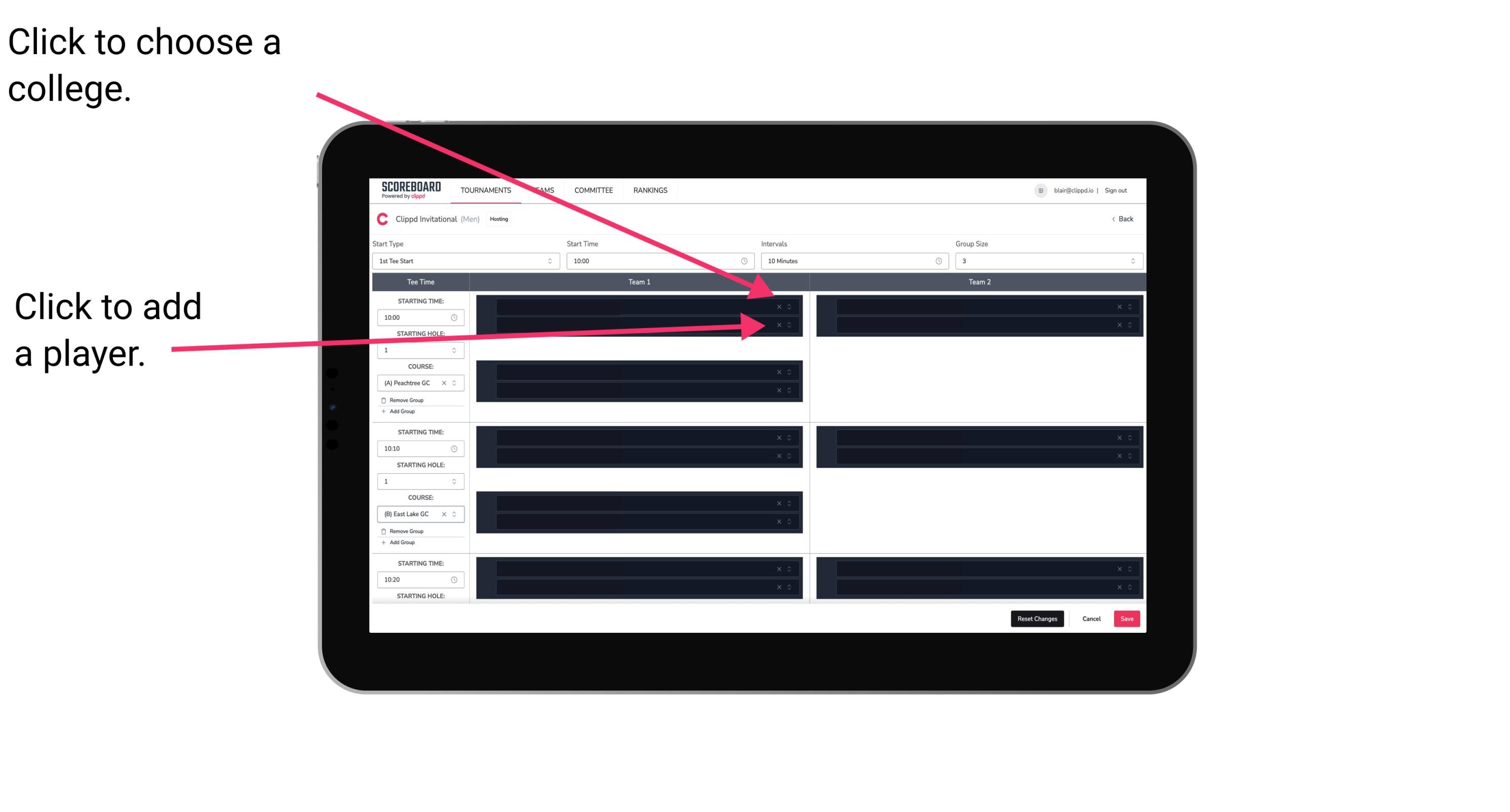Viewport: 1510px width, 812px height.
Task: Click Add Group under first tee time
Action: 402,412
